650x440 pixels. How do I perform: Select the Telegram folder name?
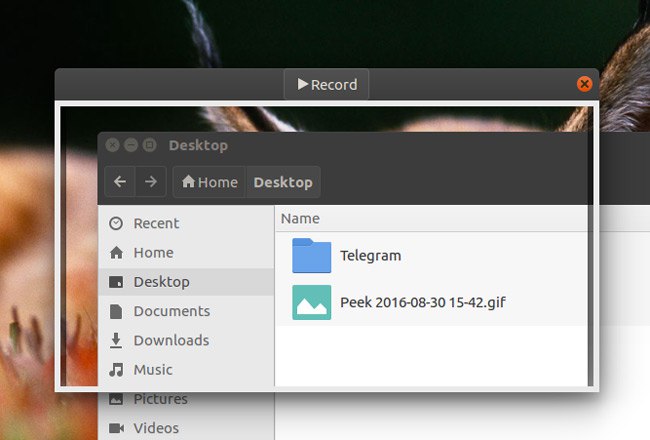[371, 256]
